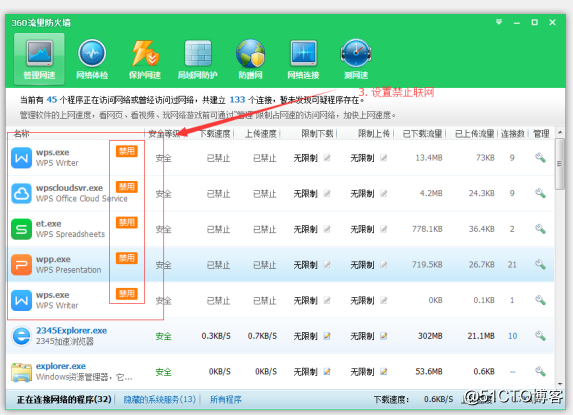Image resolution: width=573 pixels, height=415 pixels.
Task: Switch to 正在连接网络的程序(32) tab
Action: pos(64,399)
